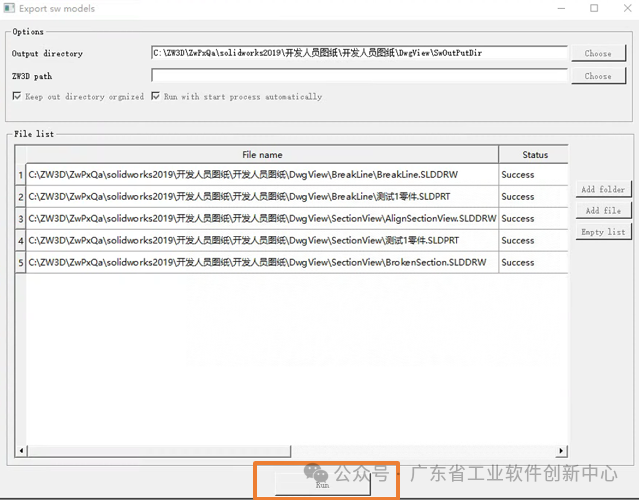Click the Export sw models window icon
Viewport: 639px width, 500px height.
(9, 8)
